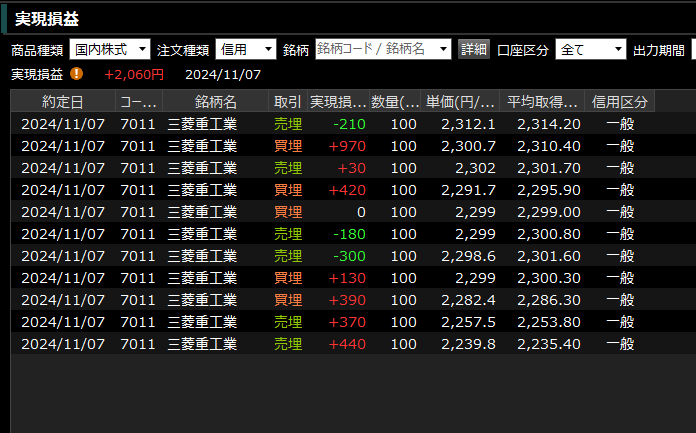Sort by the 数量(... column header
The height and width of the screenshot is (433, 696).
coord(395,102)
